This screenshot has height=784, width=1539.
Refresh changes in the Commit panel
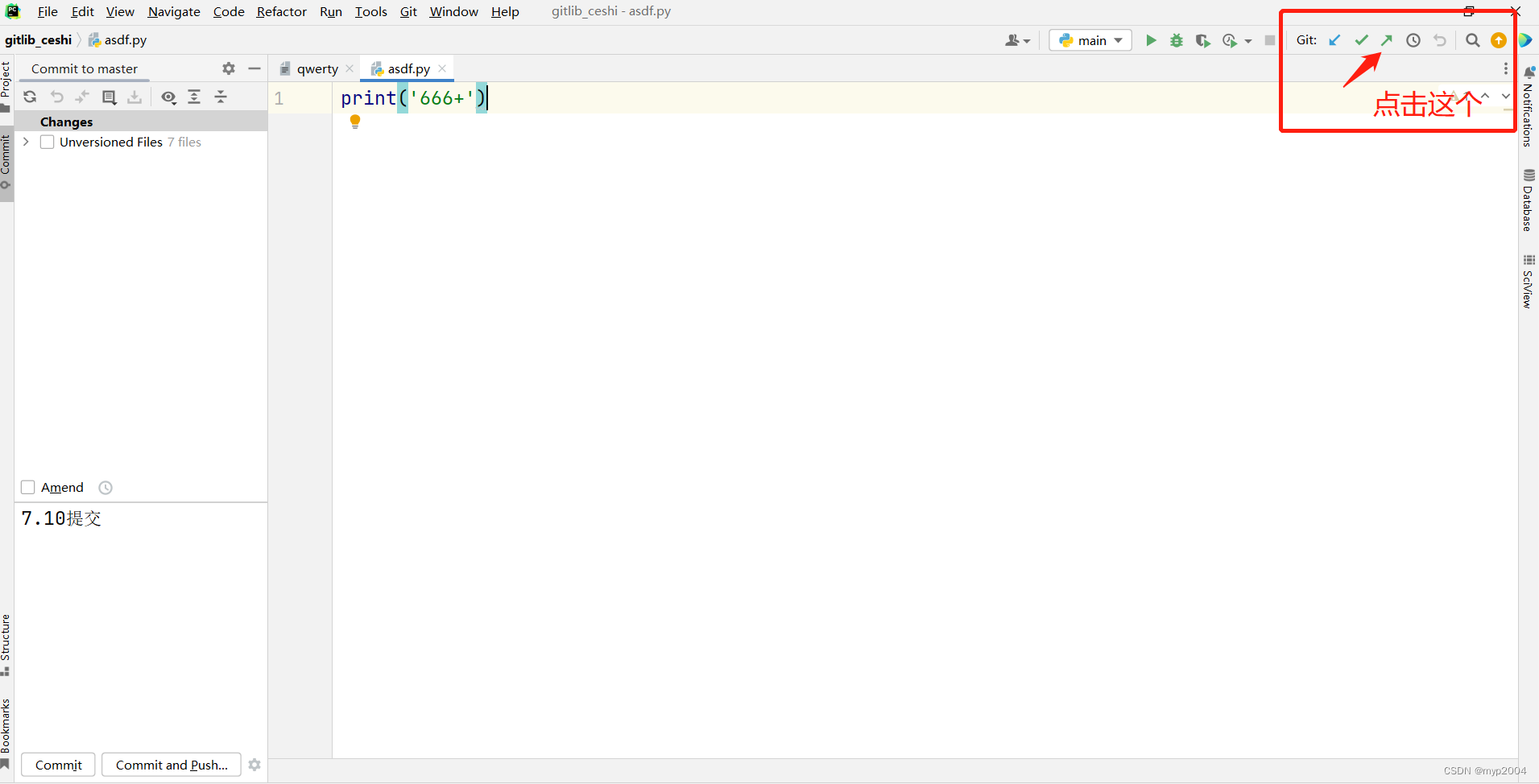tap(30, 97)
